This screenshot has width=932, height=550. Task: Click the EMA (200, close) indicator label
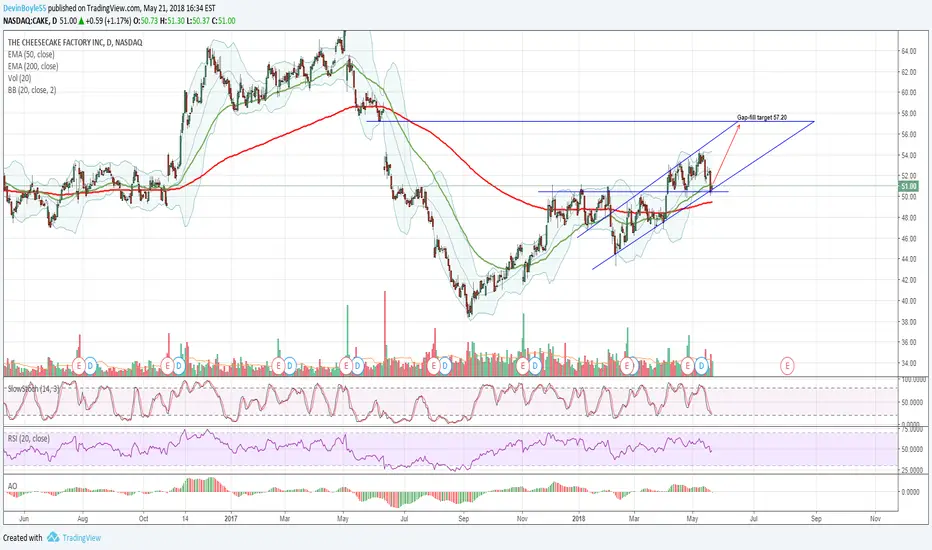pos(33,67)
